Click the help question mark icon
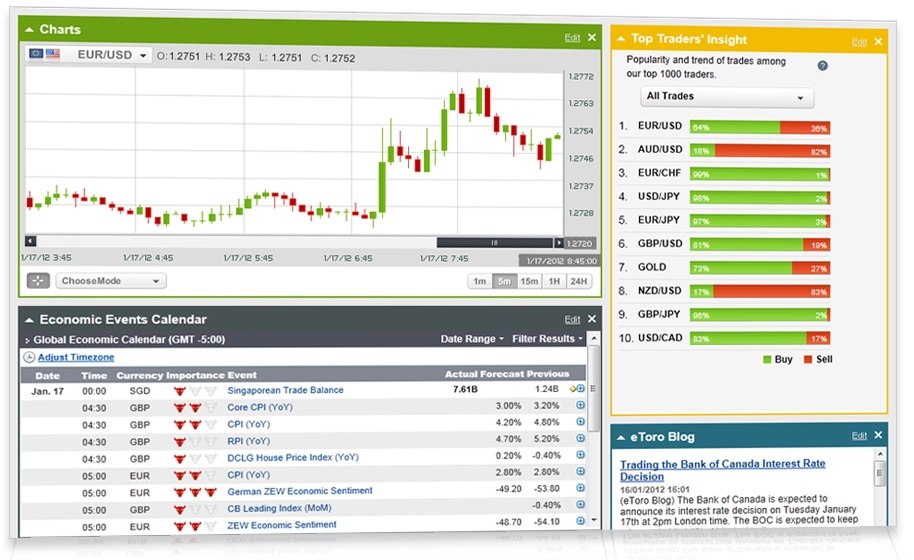This screenshot has width=914, height=560. click(822, 66)
